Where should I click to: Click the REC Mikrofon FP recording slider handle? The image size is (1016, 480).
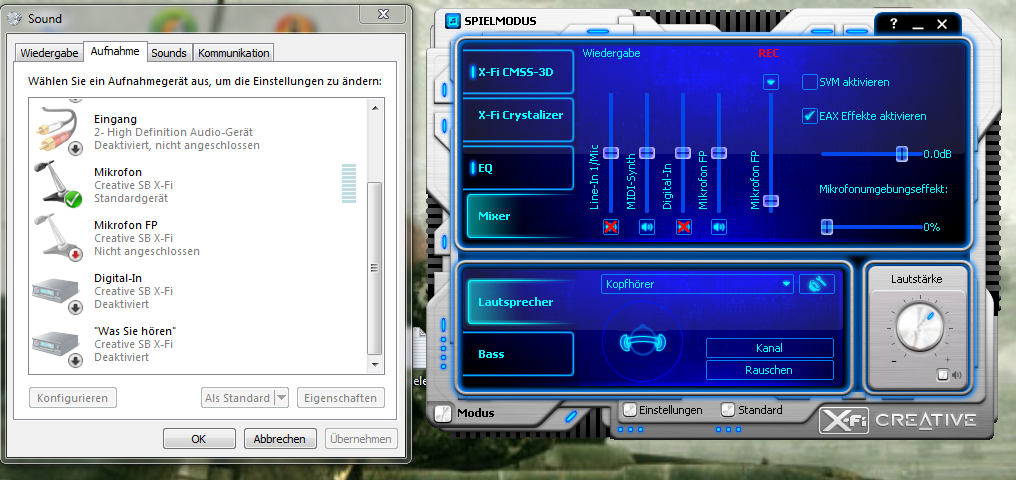(x=770, y=201)
